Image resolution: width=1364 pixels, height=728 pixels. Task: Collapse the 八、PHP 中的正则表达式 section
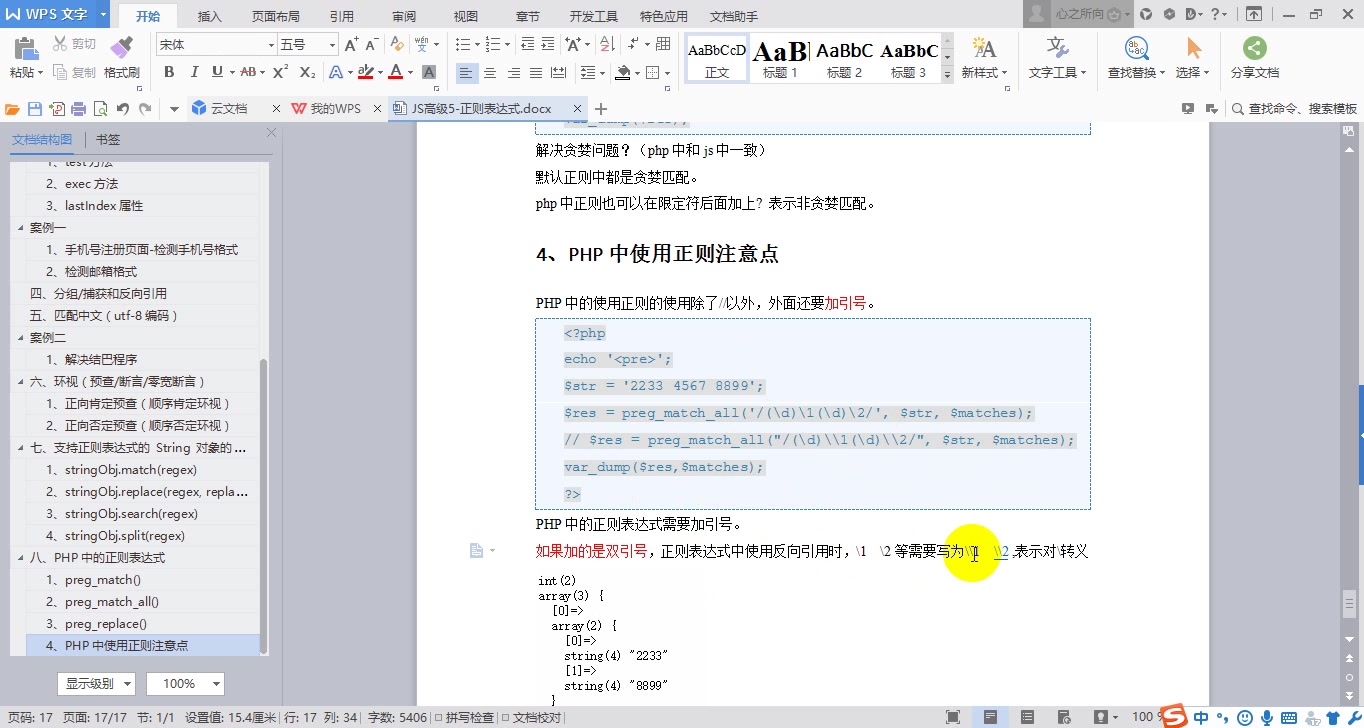click(21, 558)
